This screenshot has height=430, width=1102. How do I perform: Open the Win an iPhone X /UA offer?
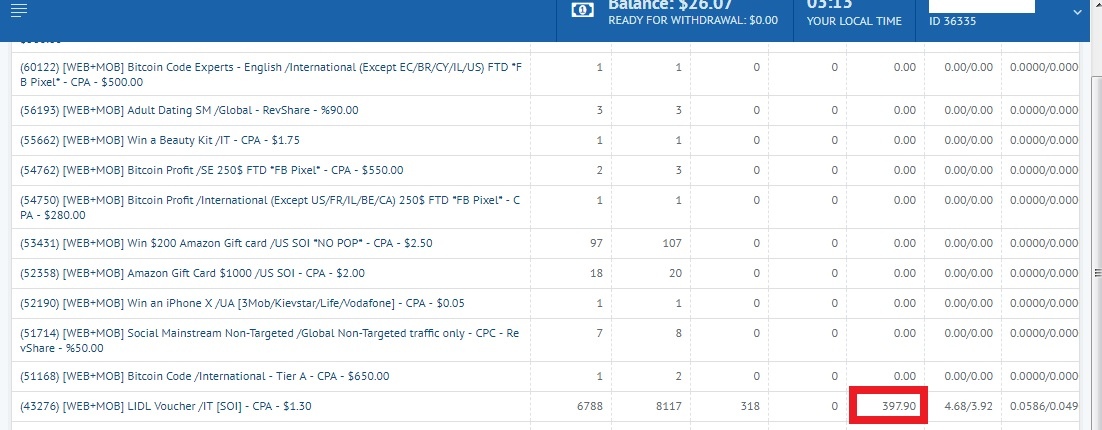point(242,304)
